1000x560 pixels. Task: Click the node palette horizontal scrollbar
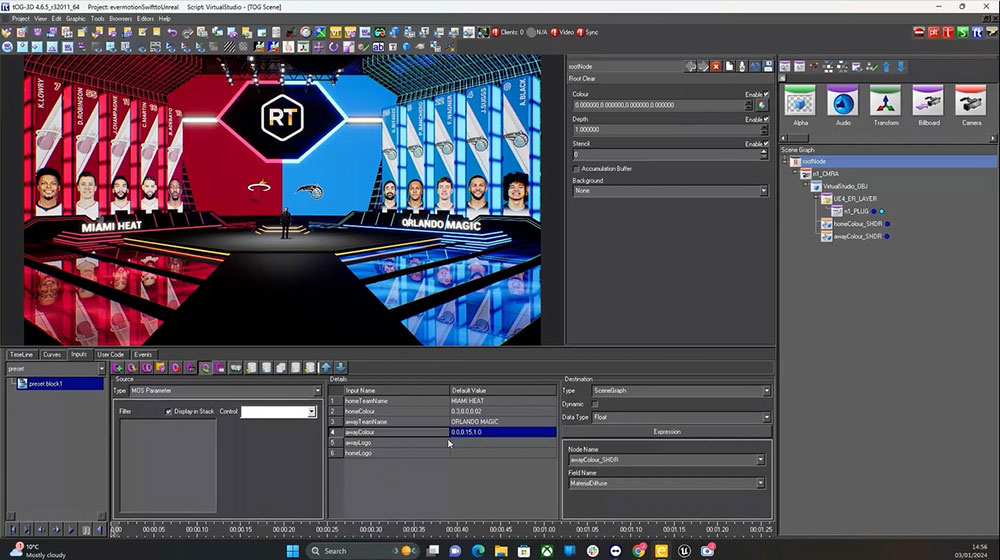point(886,138)
